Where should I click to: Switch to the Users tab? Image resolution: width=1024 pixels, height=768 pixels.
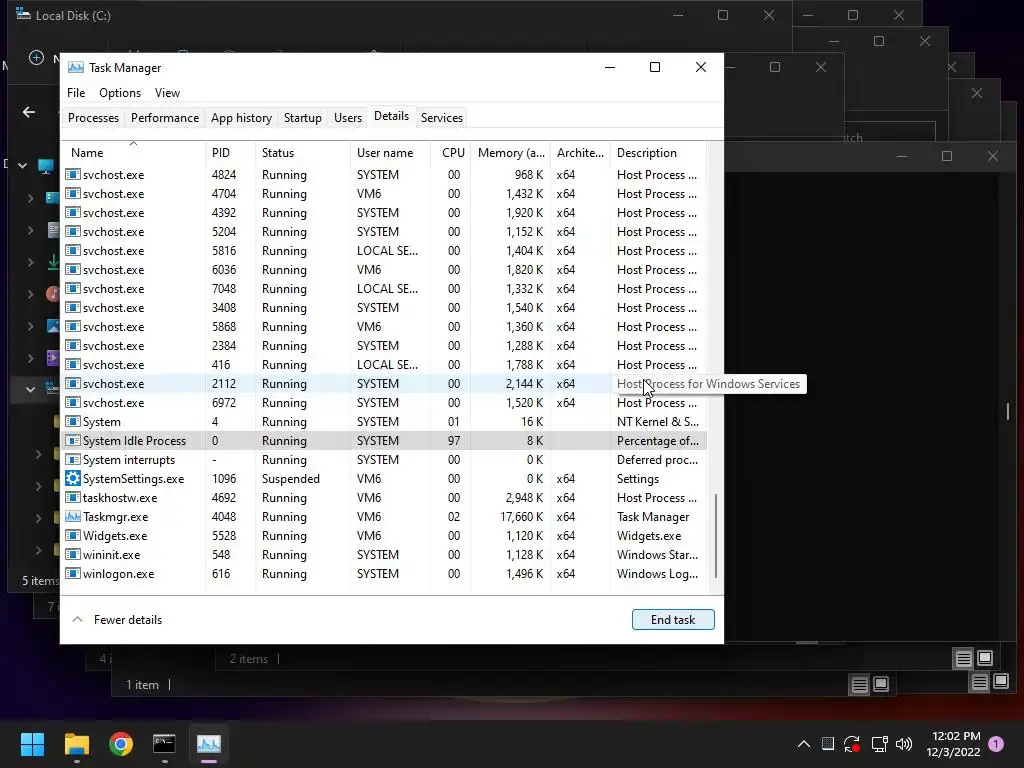(347, 118)
